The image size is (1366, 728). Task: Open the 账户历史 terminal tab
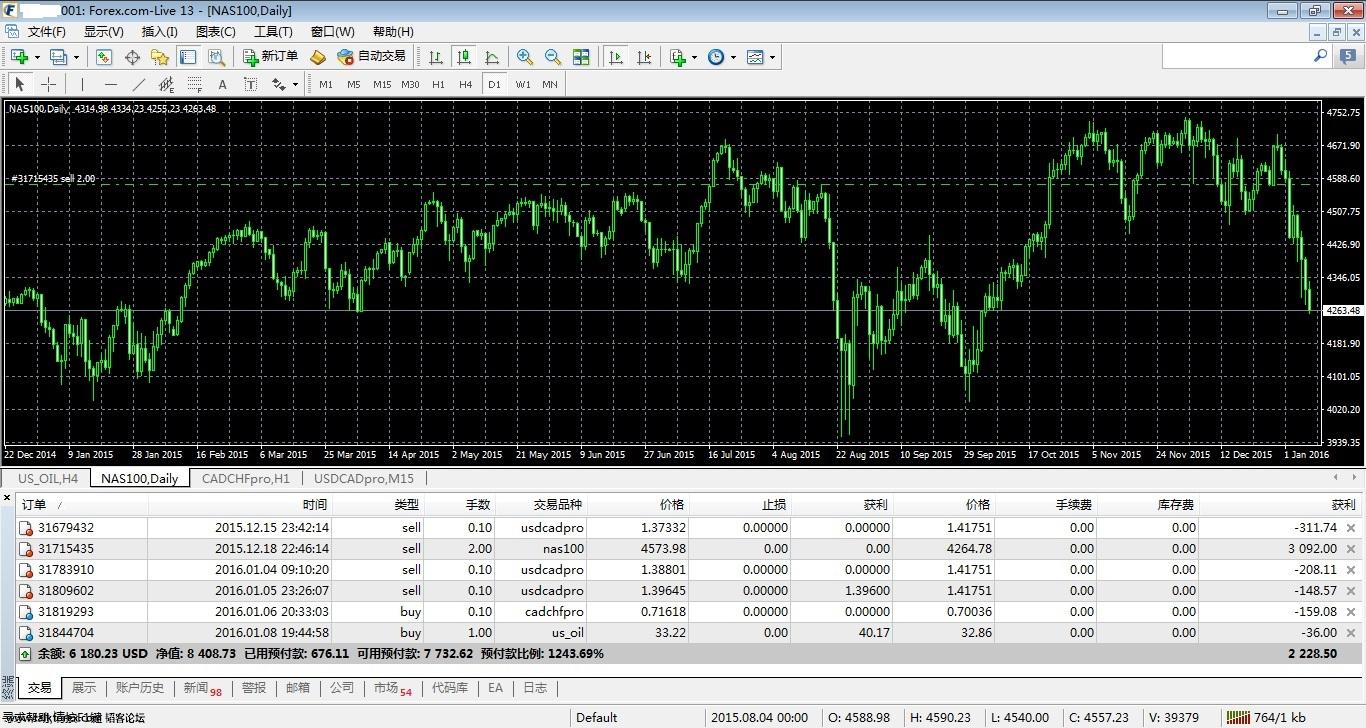(x=140, y=688)
